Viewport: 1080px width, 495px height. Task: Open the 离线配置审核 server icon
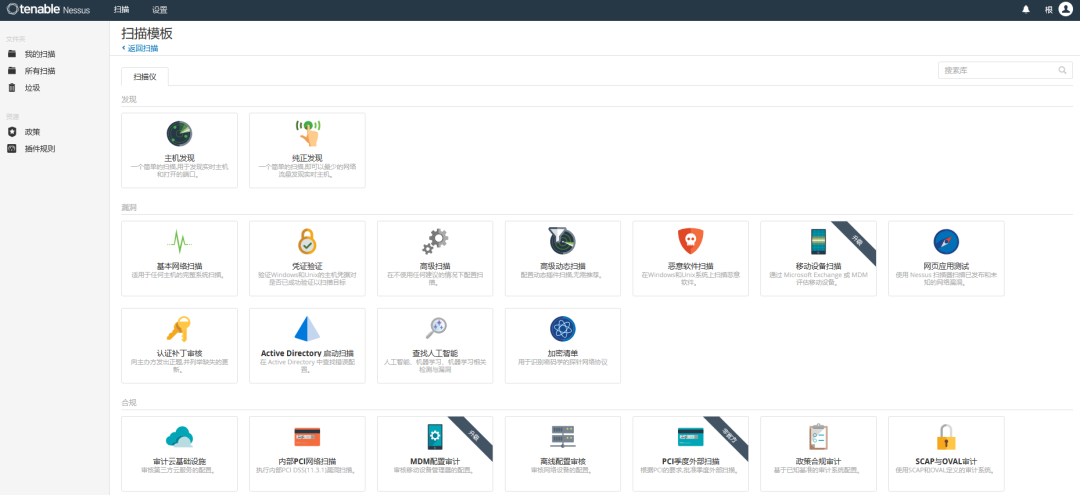click(563, 436)
